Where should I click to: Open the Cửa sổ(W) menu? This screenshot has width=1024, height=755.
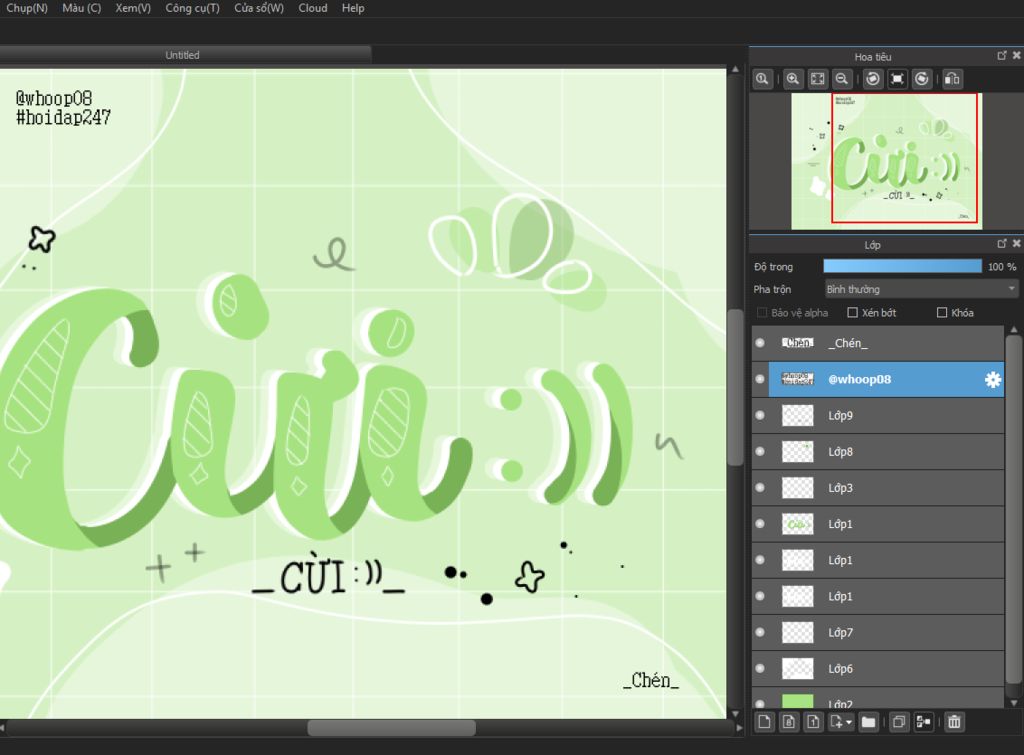(x=259, y=8)
